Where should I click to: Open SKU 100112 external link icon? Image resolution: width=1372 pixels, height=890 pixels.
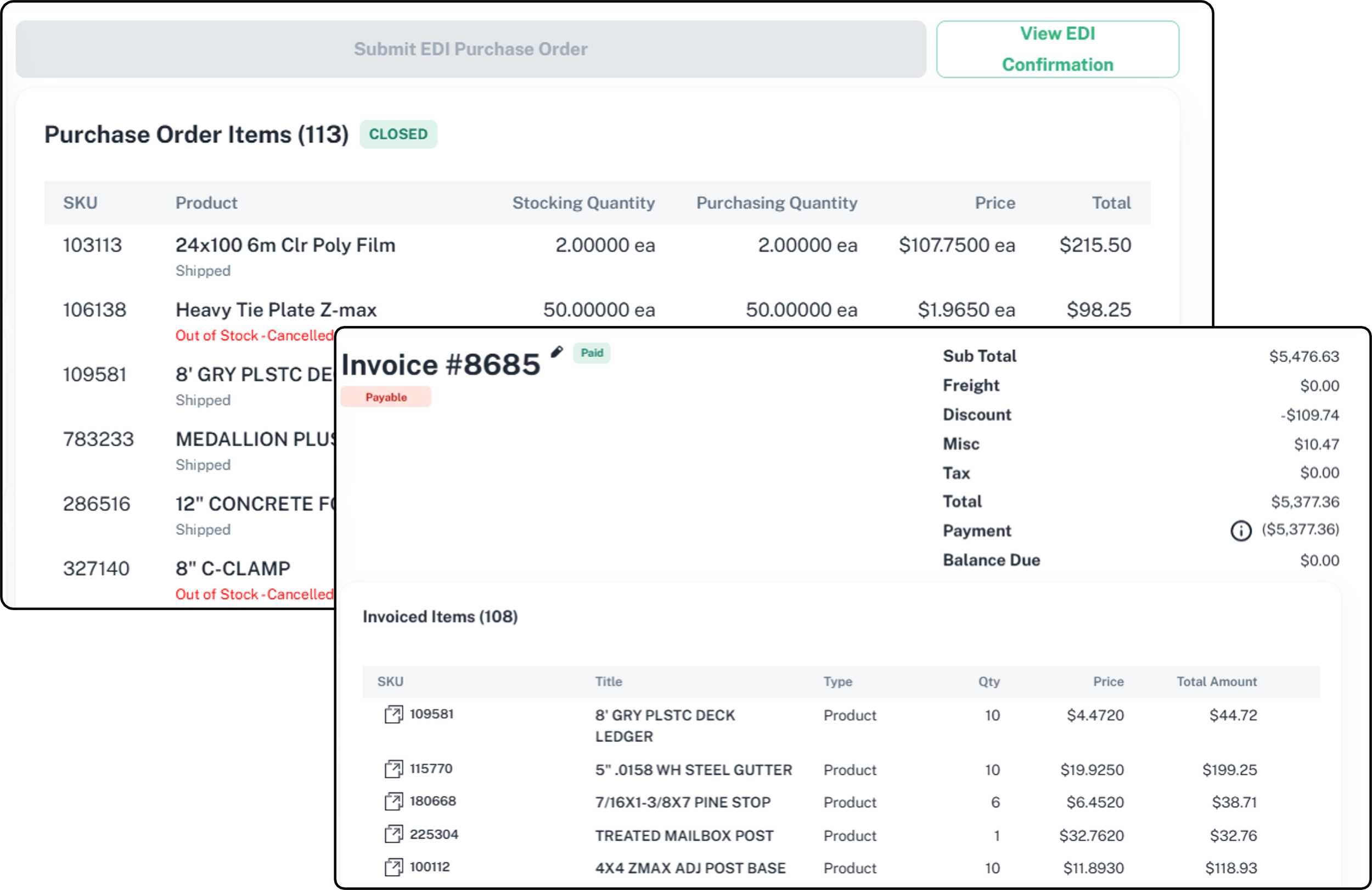[x=393, y=867]
